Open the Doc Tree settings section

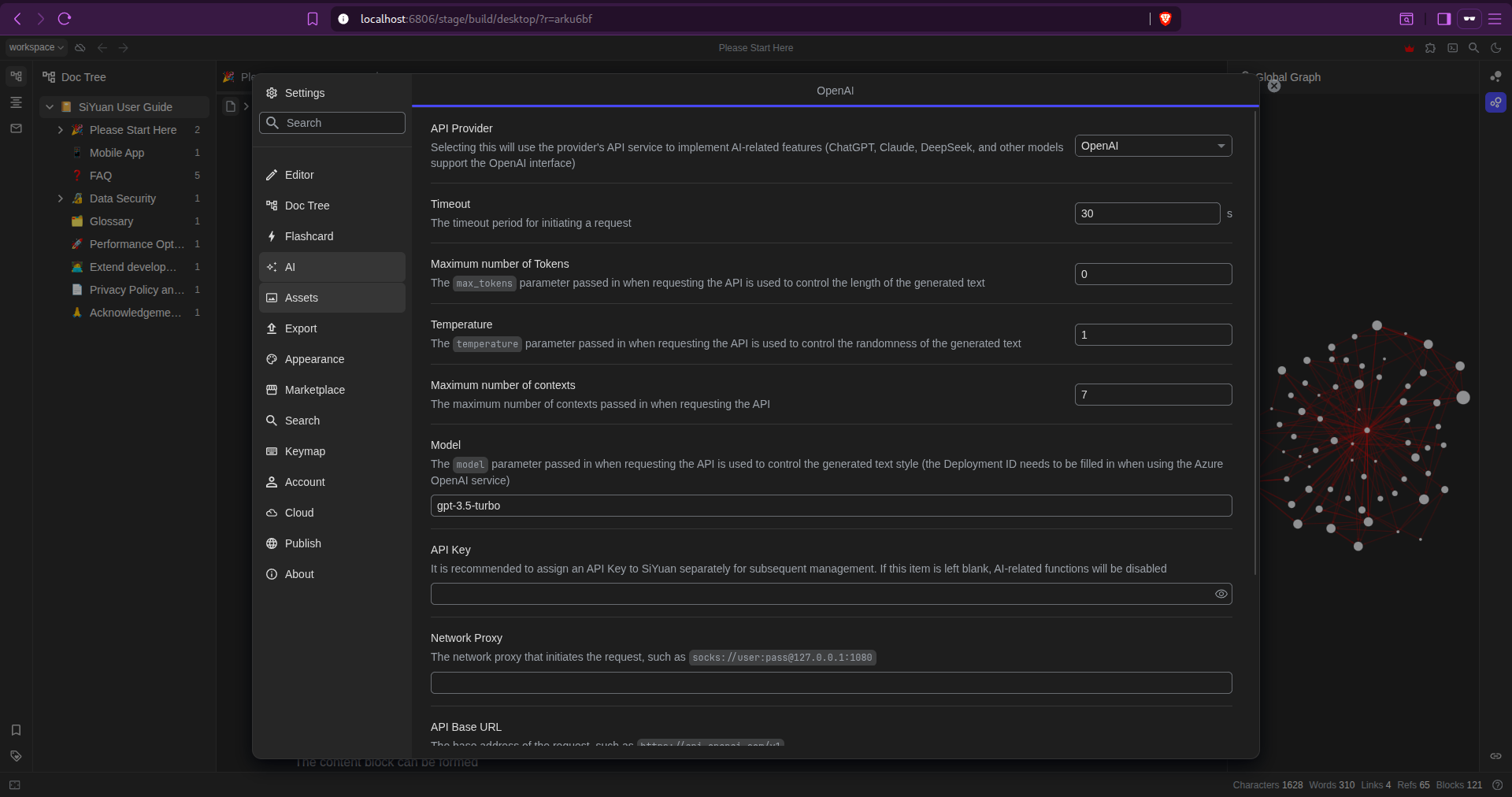tap(332, 206)
